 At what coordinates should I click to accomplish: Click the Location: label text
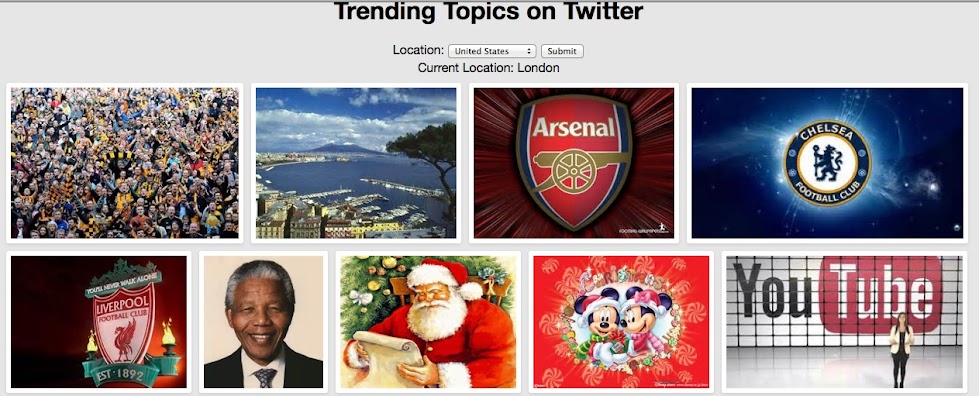(418, 50)
